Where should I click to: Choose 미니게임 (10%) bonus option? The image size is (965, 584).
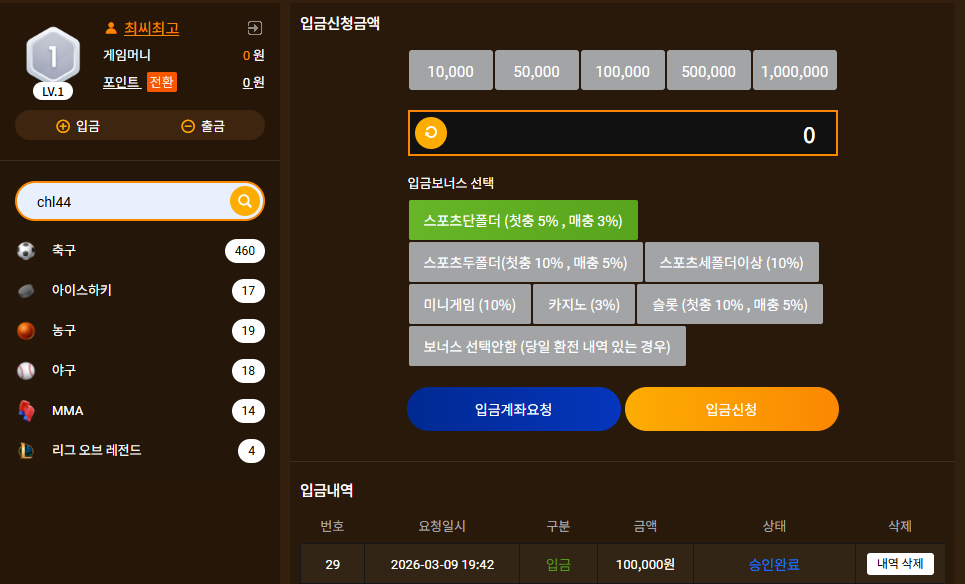coord(470,305)
